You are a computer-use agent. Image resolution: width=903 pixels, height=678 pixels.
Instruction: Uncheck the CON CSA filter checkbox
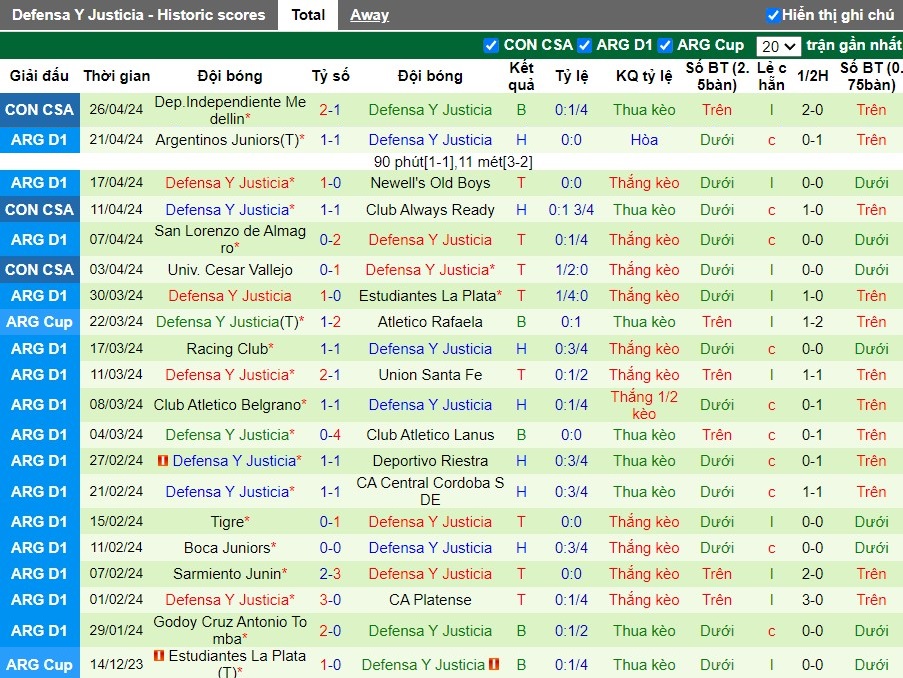click(x=491, y=45)
